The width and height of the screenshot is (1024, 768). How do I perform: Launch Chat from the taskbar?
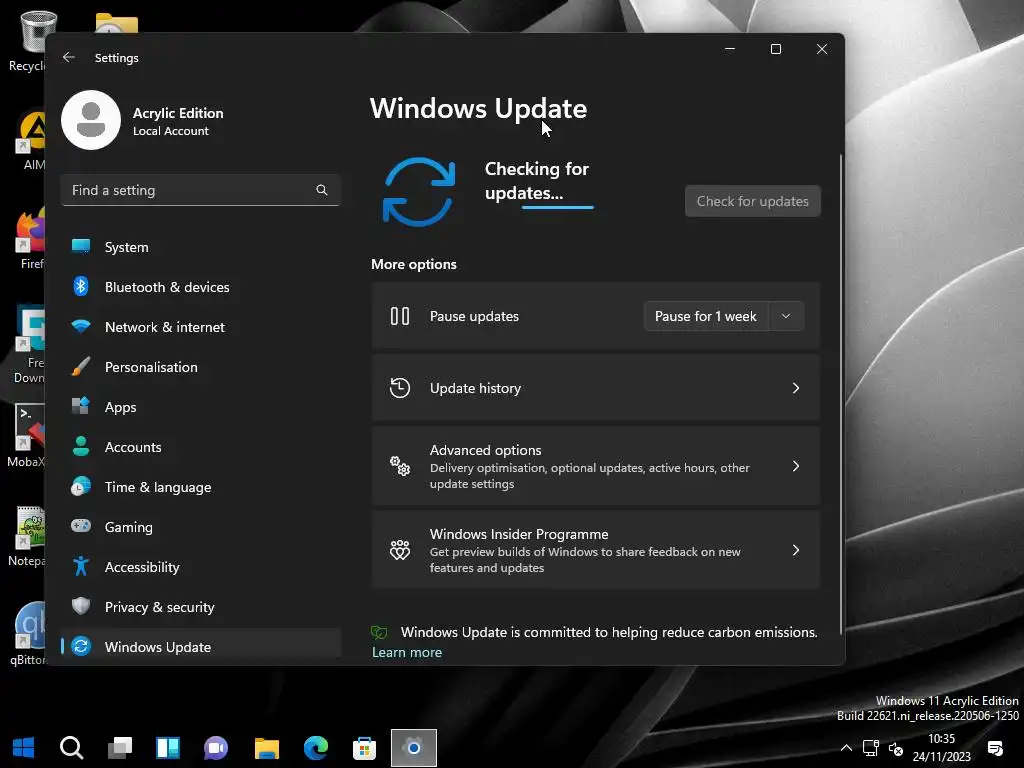(216, 748)
